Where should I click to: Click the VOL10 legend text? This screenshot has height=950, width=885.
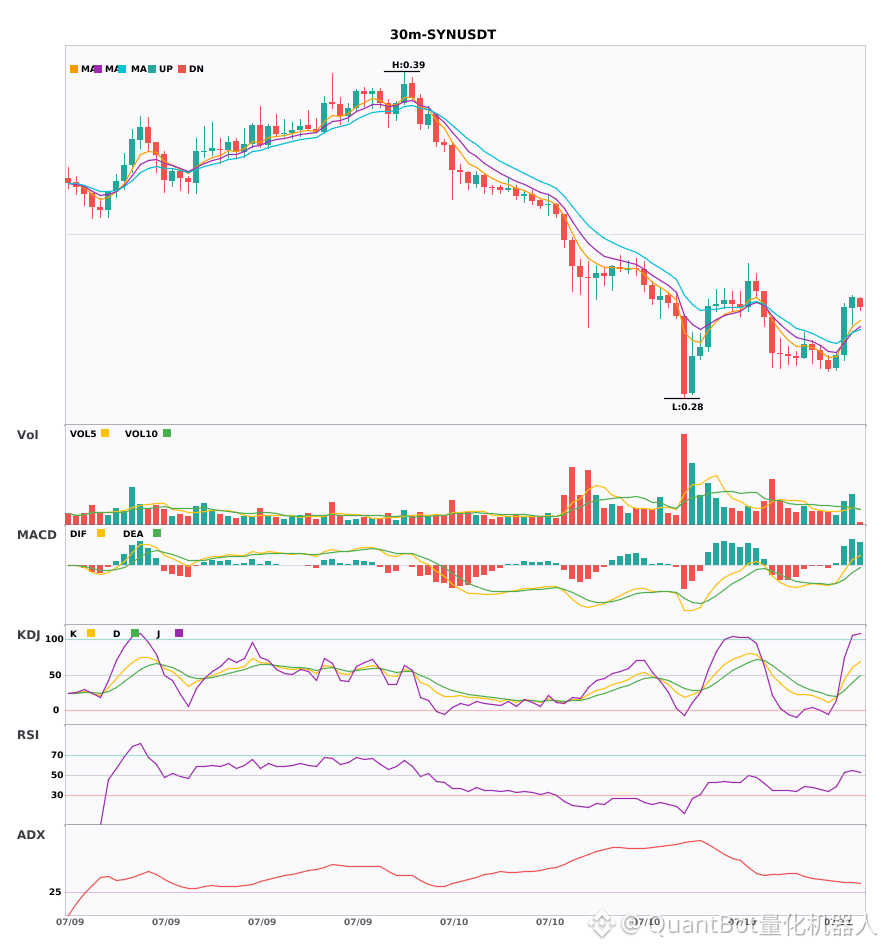click(141, 434)
